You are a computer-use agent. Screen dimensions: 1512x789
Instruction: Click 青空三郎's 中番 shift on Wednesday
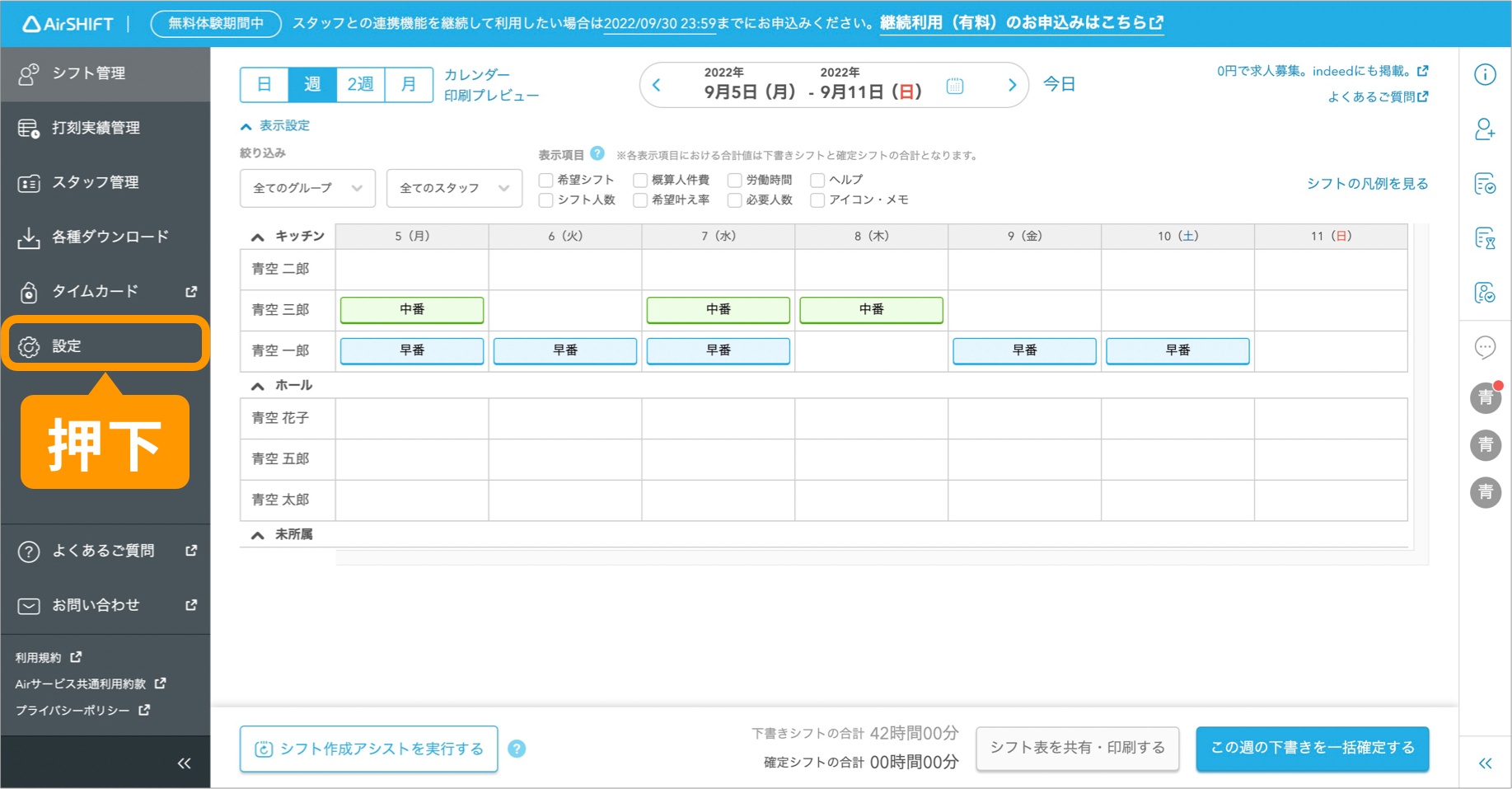(x=718, y=309)
